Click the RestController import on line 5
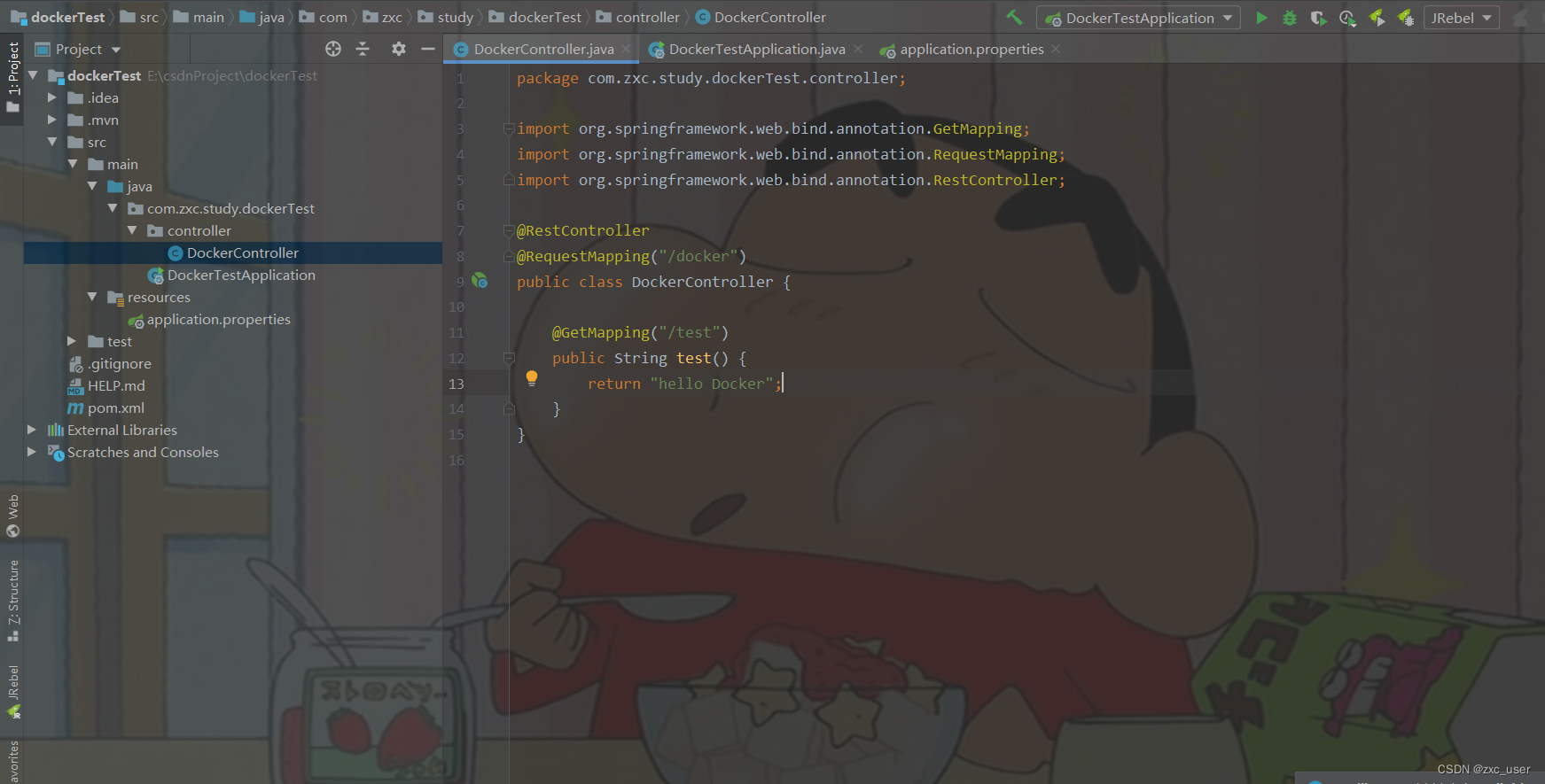The width and height of the screenshot is (1545, 784). [x=995, y=180]
